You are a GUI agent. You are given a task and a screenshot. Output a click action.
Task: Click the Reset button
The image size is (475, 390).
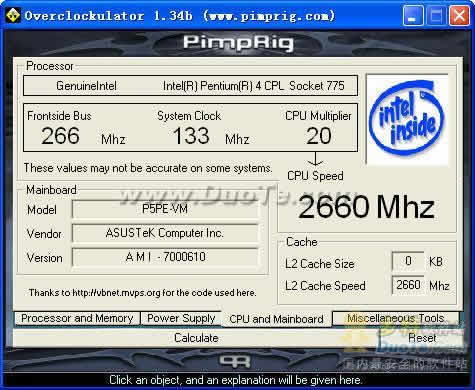[x=422, y=338]
